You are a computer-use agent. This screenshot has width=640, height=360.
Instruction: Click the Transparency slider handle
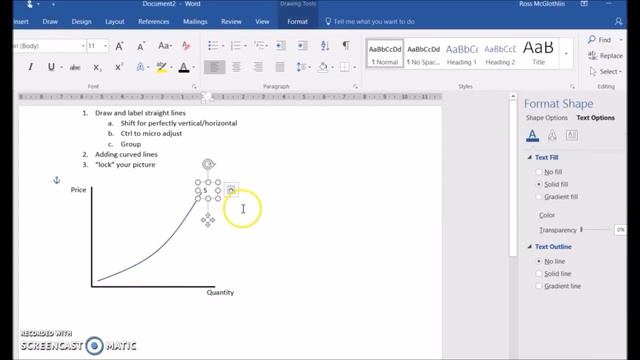pos(581,230)
